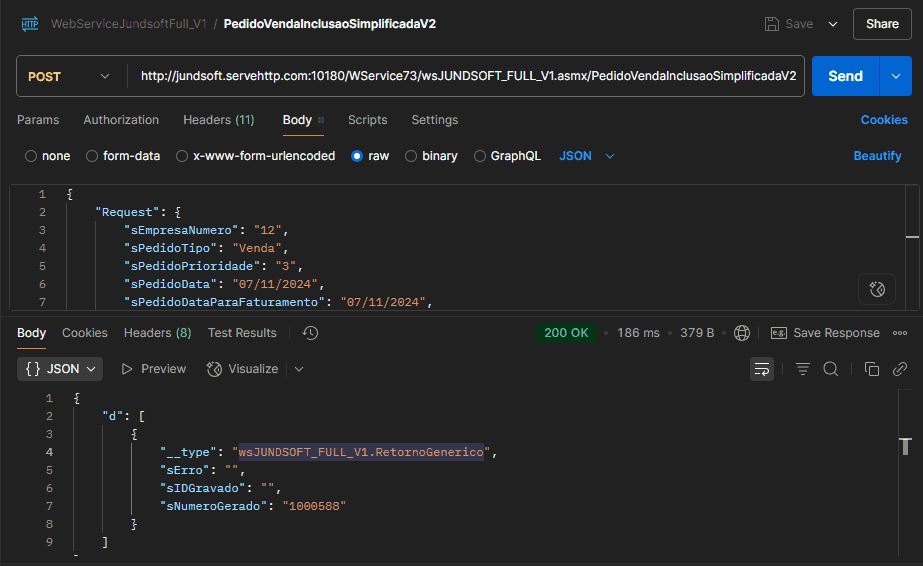The height and width of the screenshot is (566, 923).
Task: Expand the Send button dropdown arrow
Action: pos(895,76)
